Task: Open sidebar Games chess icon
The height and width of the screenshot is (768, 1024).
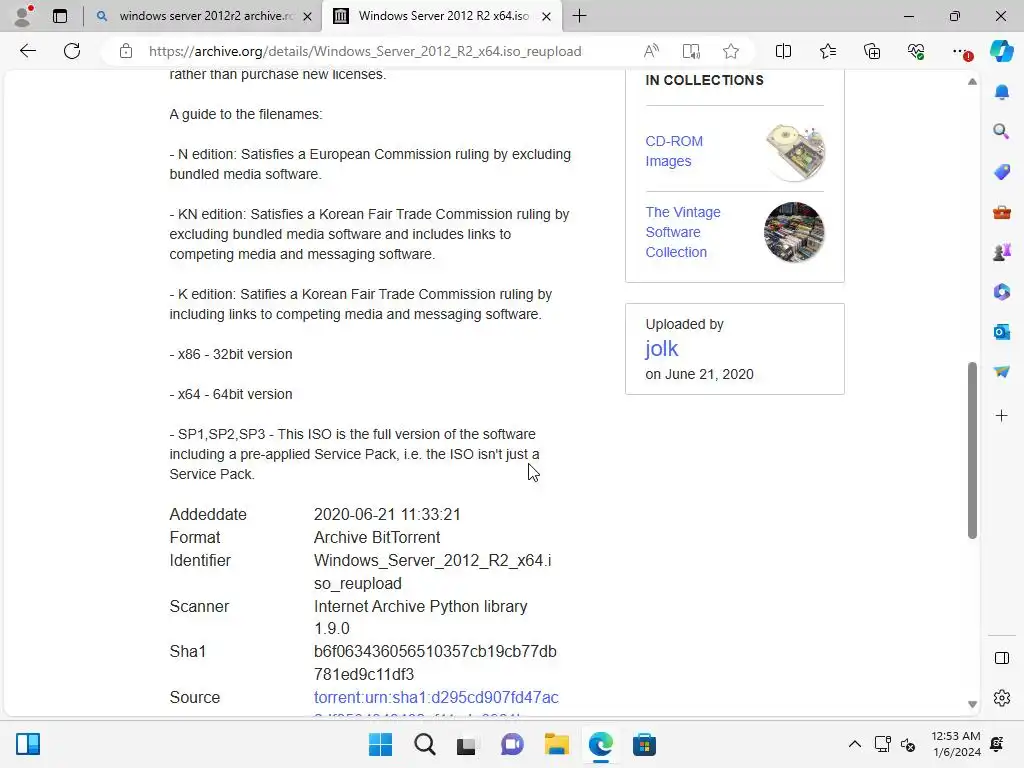Action: point(1002,251)
